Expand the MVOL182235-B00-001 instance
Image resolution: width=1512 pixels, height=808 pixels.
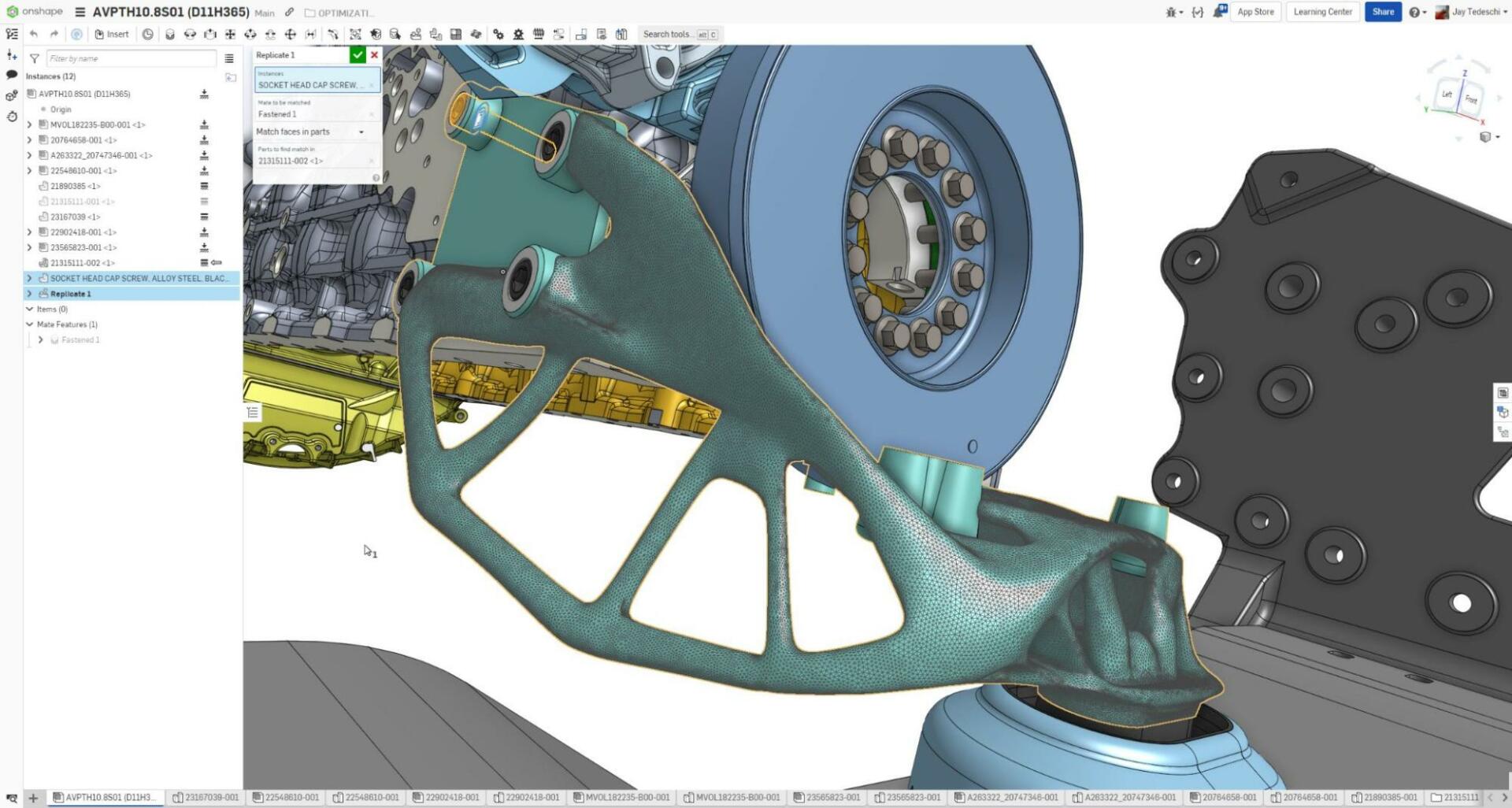click(30, 124)
